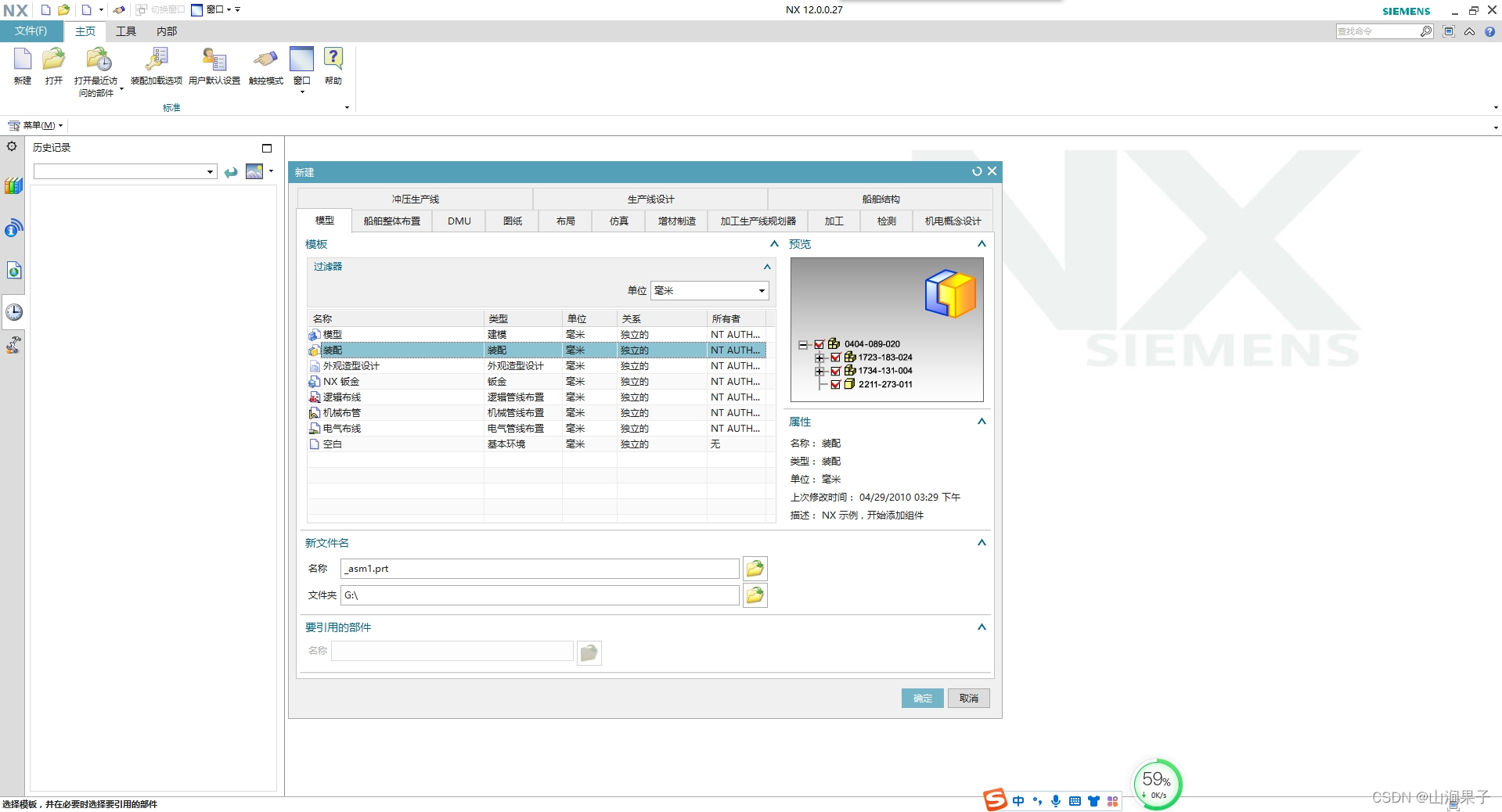Click the 文件夹 path input field

point(540,595)
